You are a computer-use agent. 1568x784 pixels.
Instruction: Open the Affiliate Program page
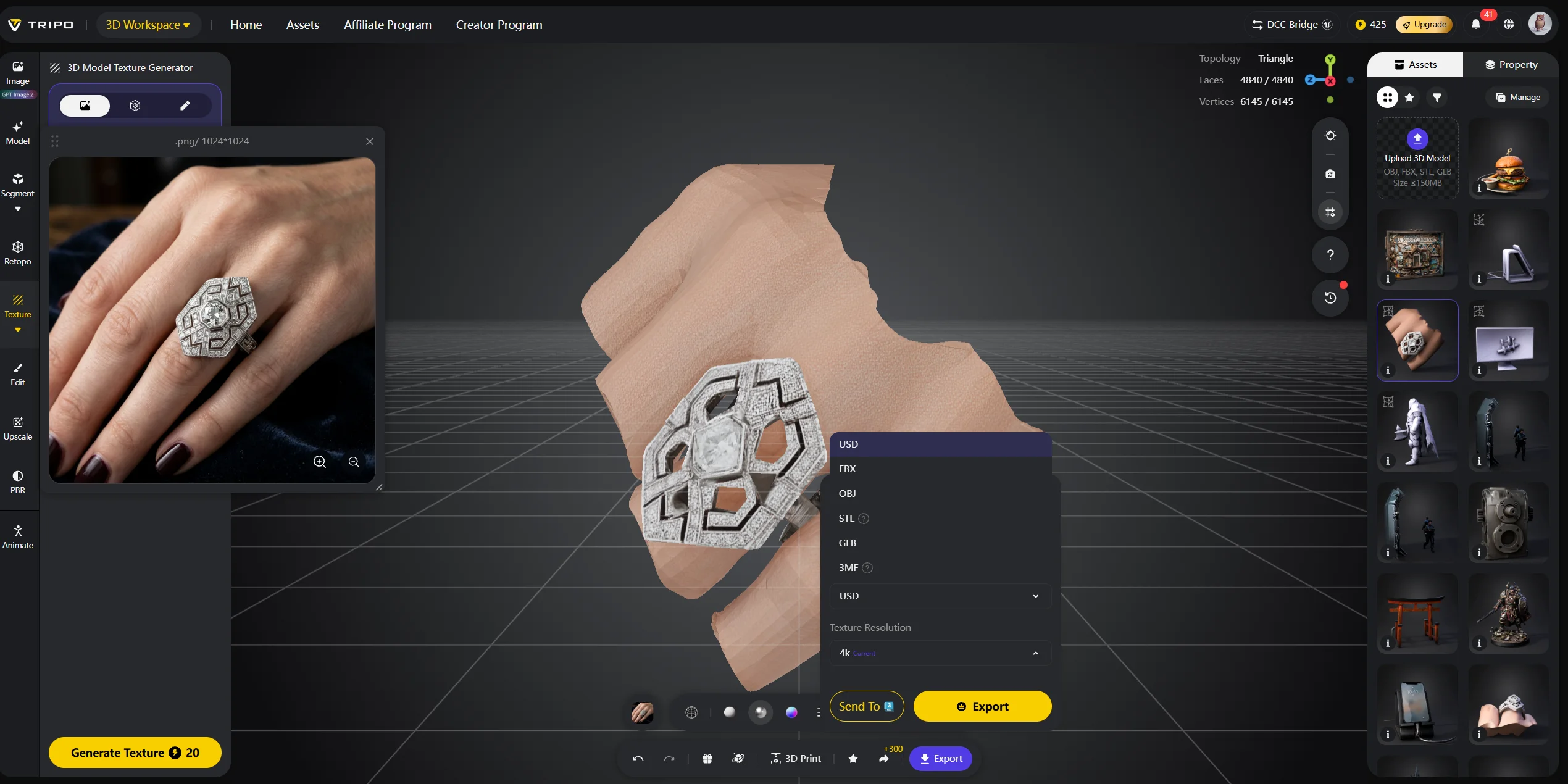click(388, 25)
